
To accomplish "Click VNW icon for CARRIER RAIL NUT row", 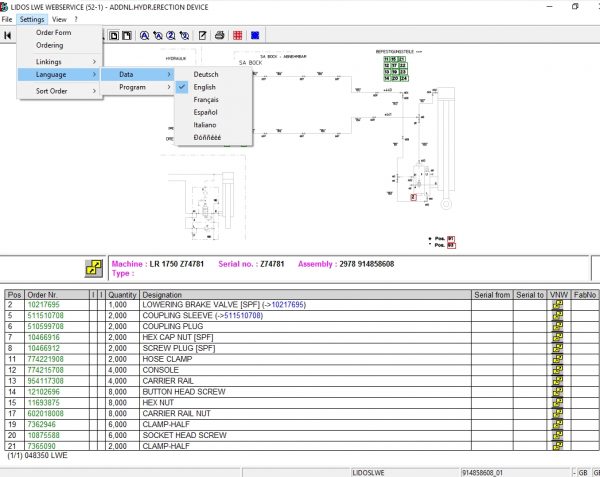I will [x=558, y=414].
